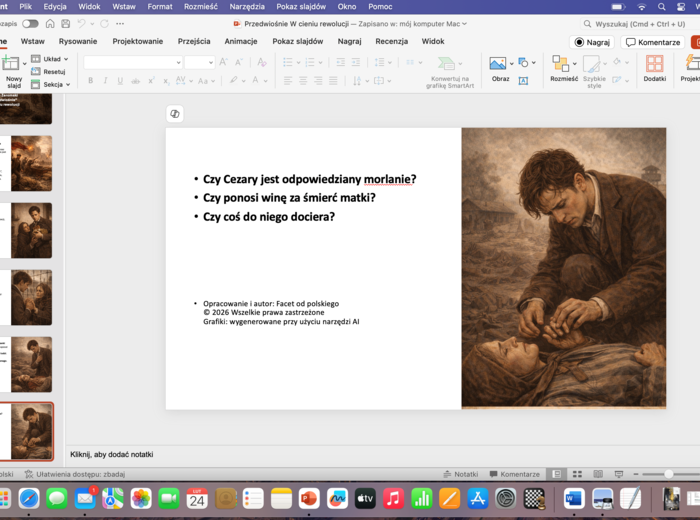Click the Nagraj button
This screenshot has height=520, width=700.
591,42
